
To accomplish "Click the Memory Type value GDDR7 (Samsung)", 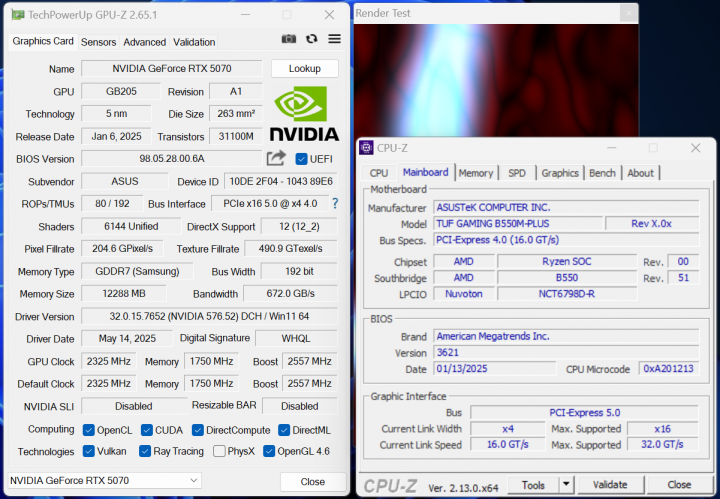I will [137, 271].
